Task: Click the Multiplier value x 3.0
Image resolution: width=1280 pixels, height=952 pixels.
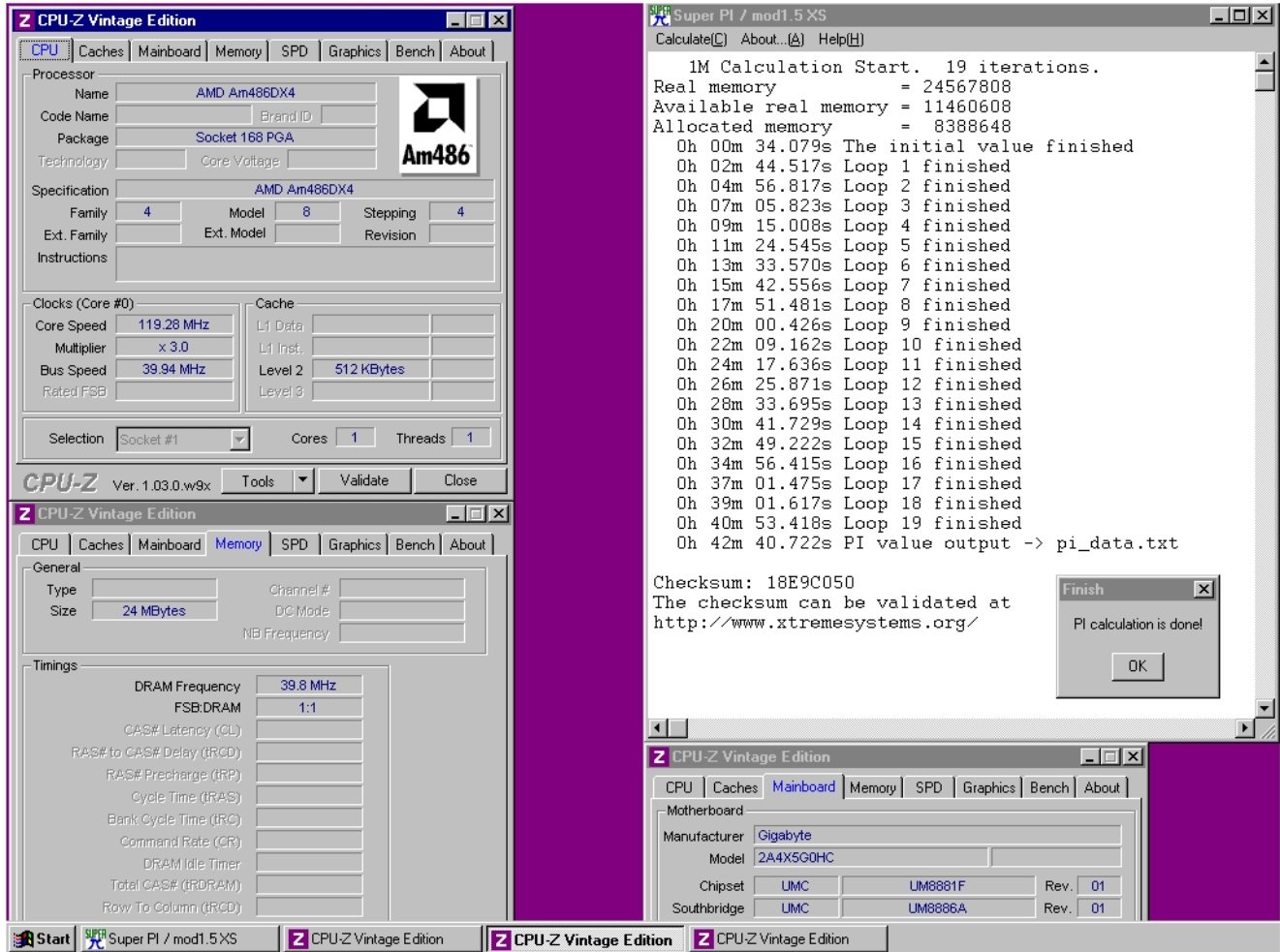Action: (174, 348)
